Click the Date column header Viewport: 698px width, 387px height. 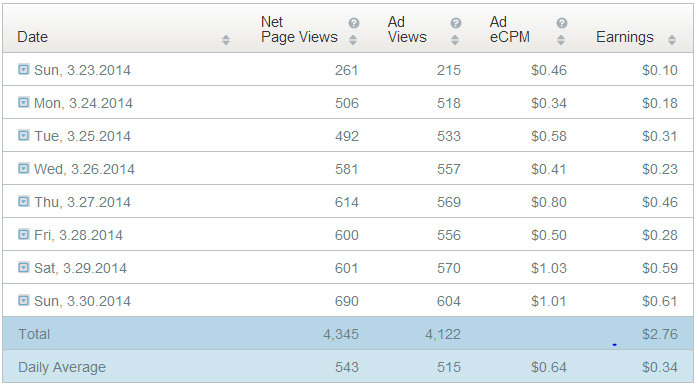click(x=32, y=37)
